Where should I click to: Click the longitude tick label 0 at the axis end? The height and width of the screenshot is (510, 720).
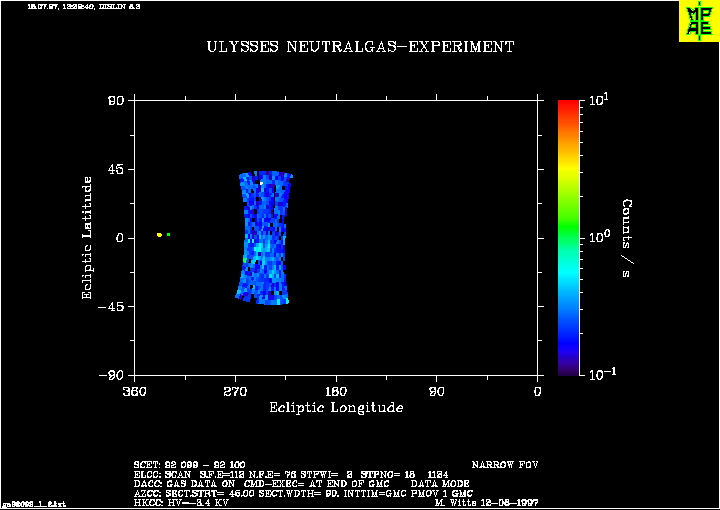[x=538, y=392]
